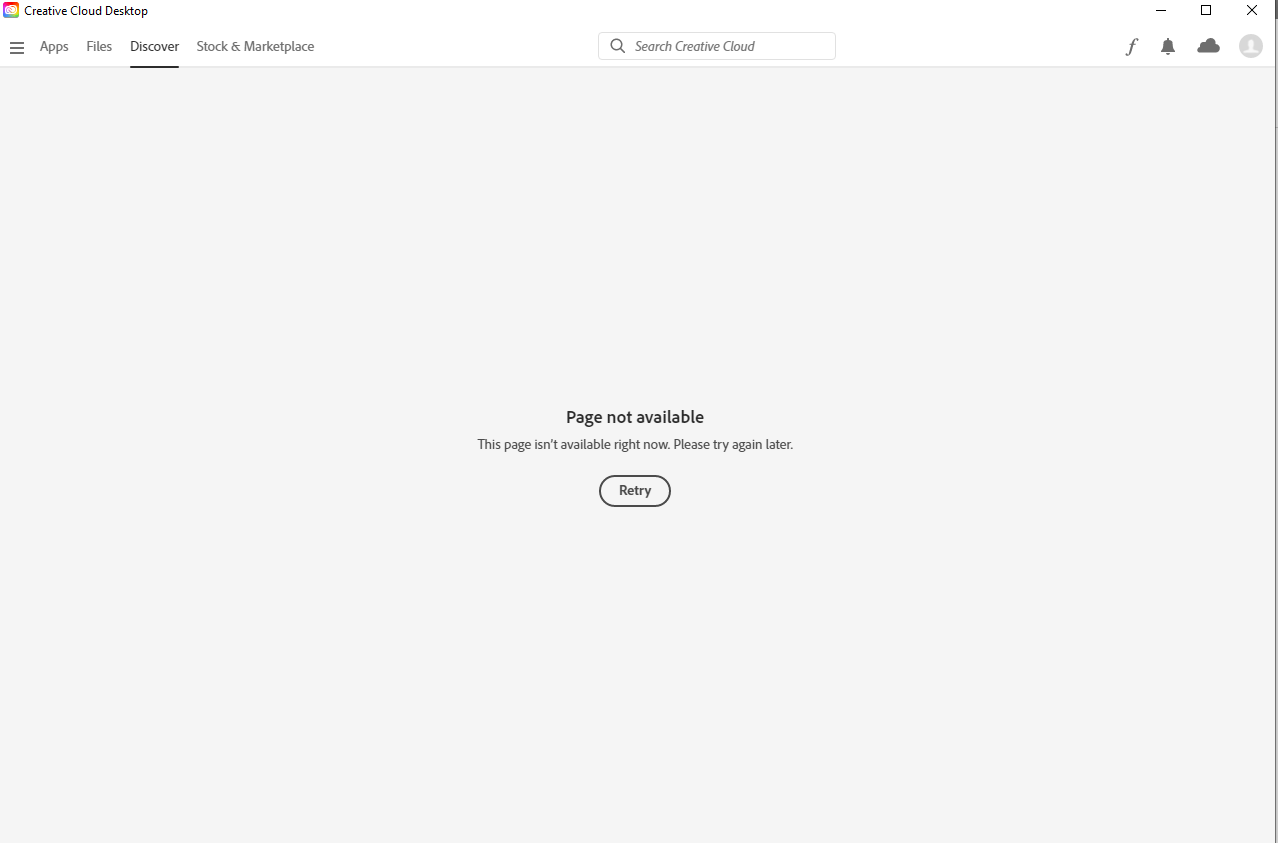This screenshot has width=1278, height=843.
Task: Click the Creative Cloud logo
Action: click(x=10, y=10)
